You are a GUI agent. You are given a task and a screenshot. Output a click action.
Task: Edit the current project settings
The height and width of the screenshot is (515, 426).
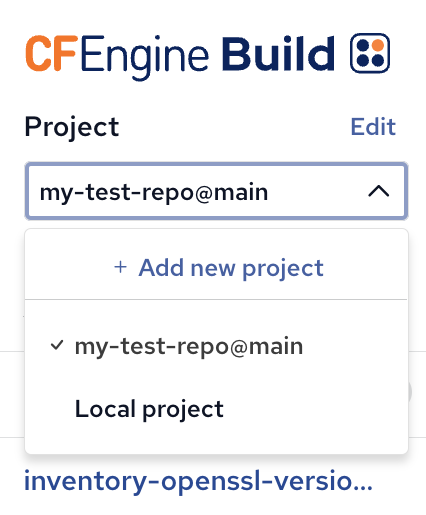point(373,127)
